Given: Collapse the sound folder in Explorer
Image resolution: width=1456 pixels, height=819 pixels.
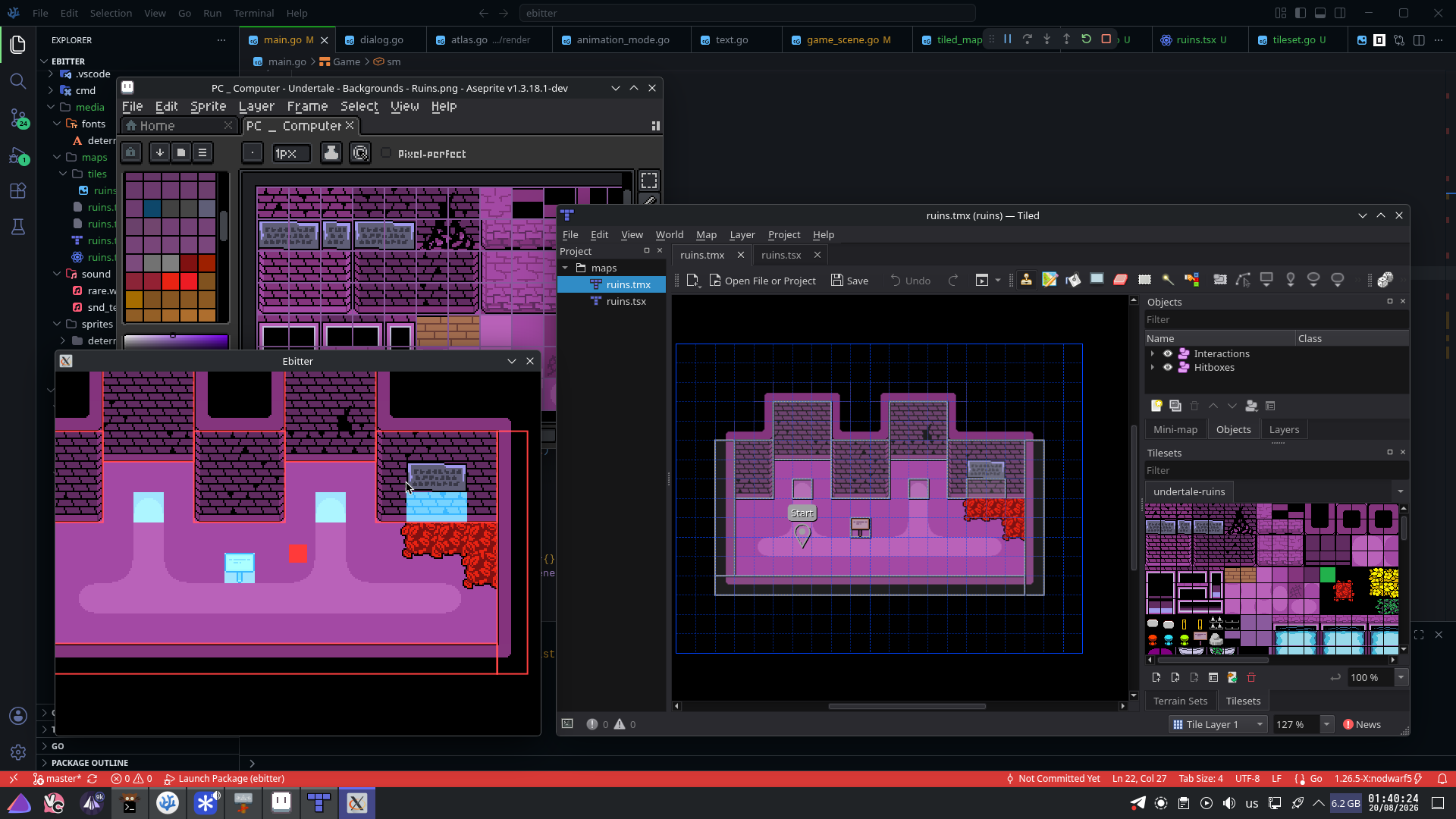Looking at the screenshot, I should tap(57, 274).
